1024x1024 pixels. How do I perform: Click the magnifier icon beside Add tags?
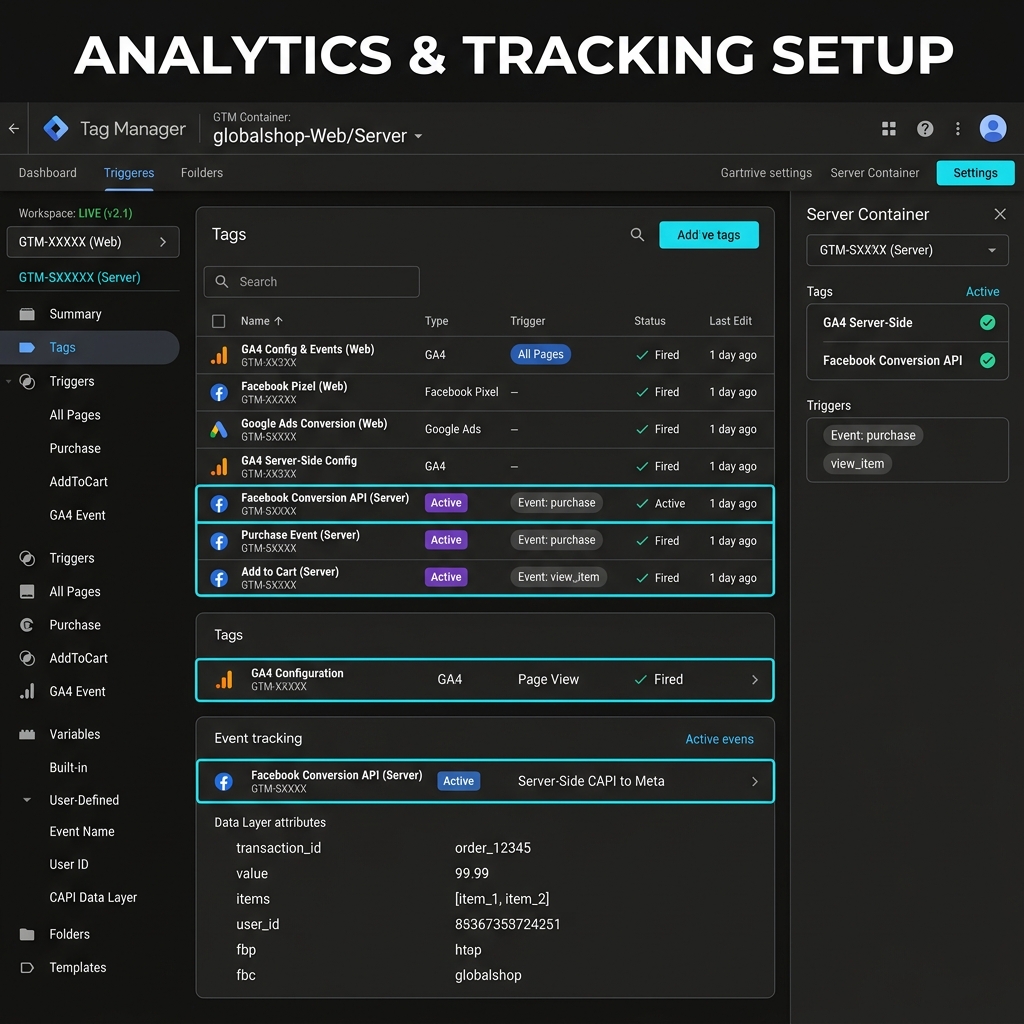[x=637, y=234]
